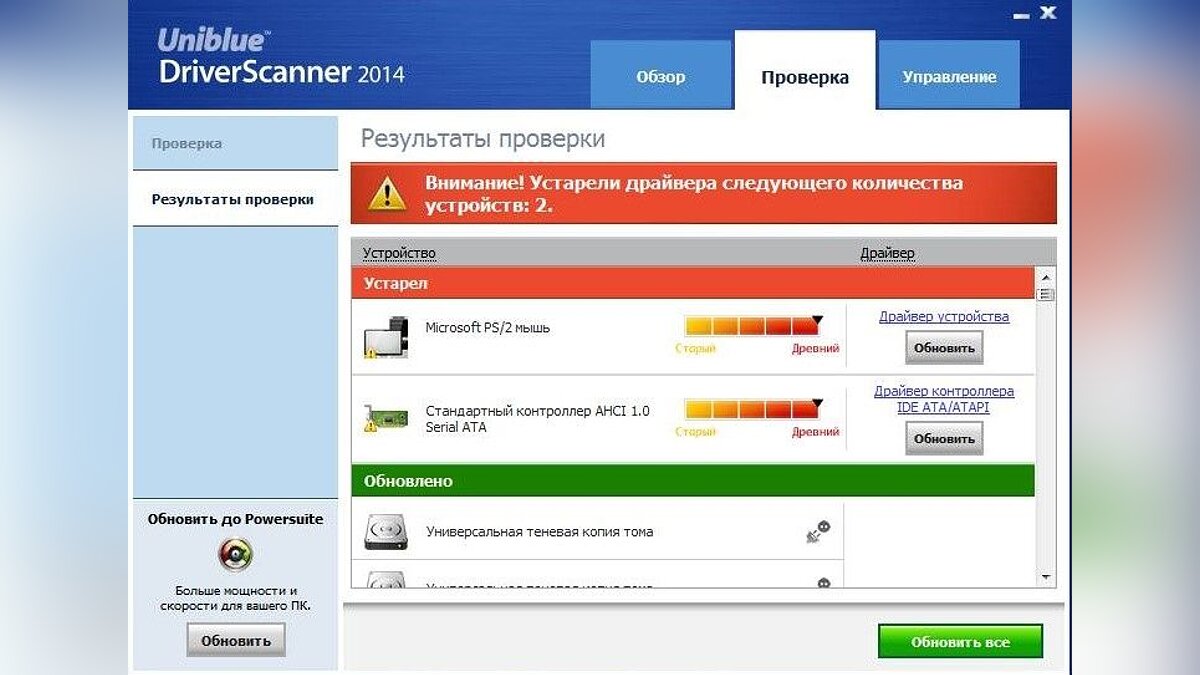Click the hard drive icon for volume shadow copy
Screen dimensions: 1200x675
[x=386, y=532]
